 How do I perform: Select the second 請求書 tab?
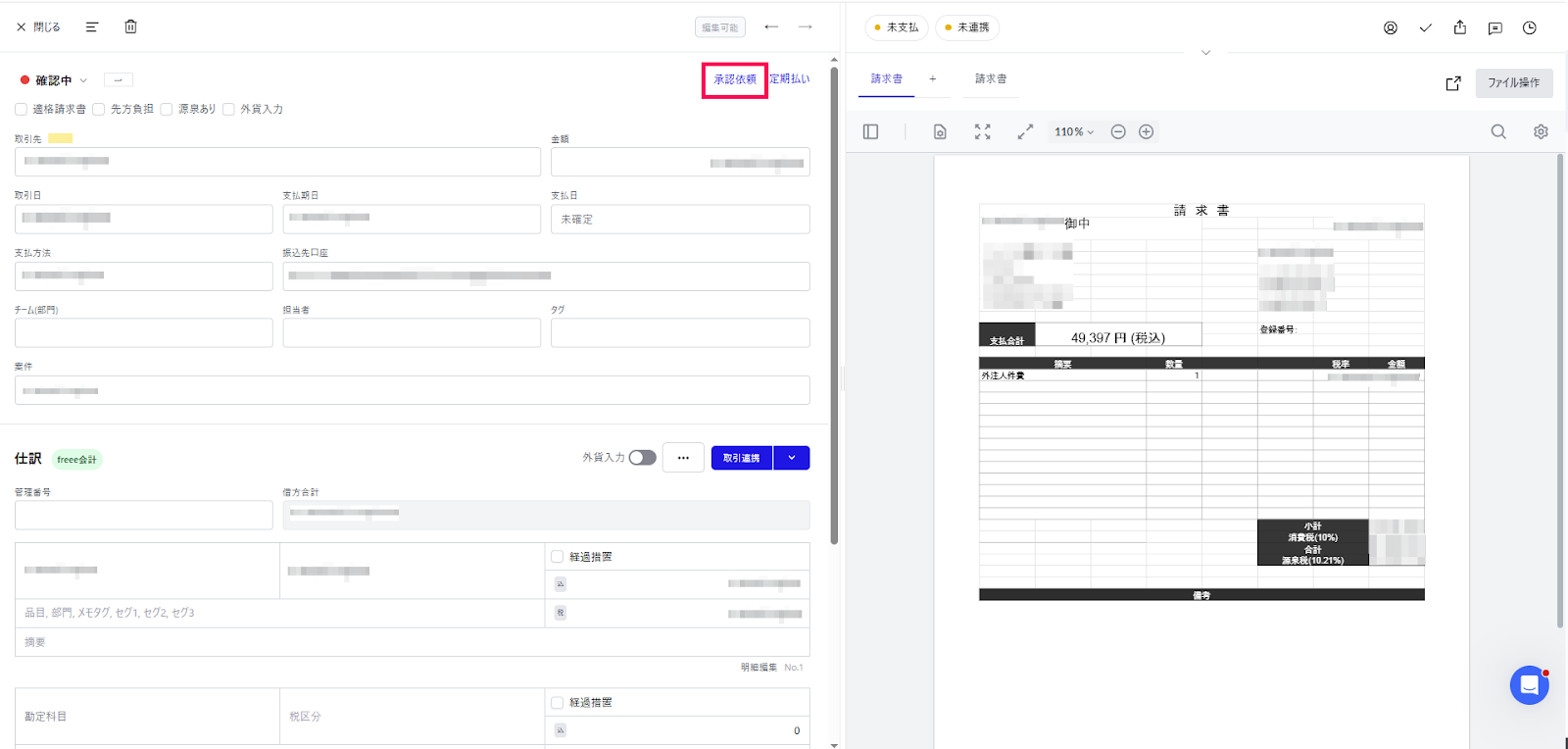pos(991,78)
